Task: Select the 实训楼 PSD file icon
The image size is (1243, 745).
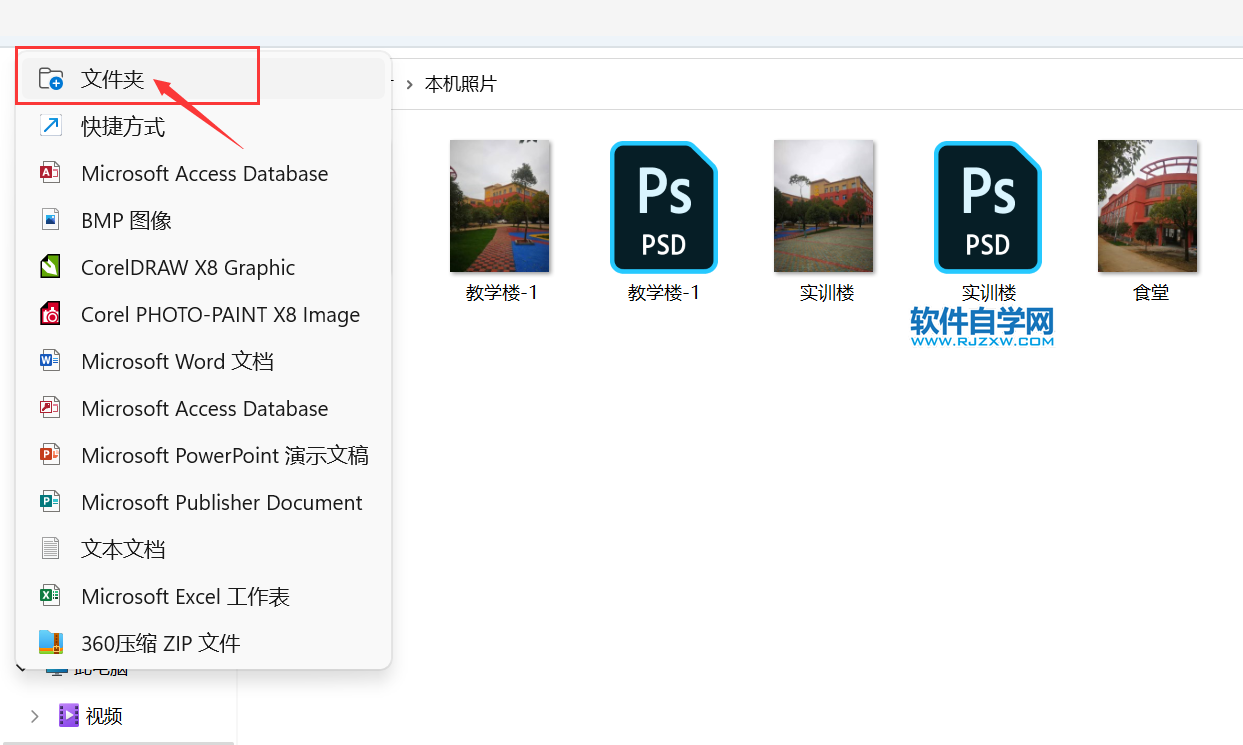Action: [x=988, y=207]
